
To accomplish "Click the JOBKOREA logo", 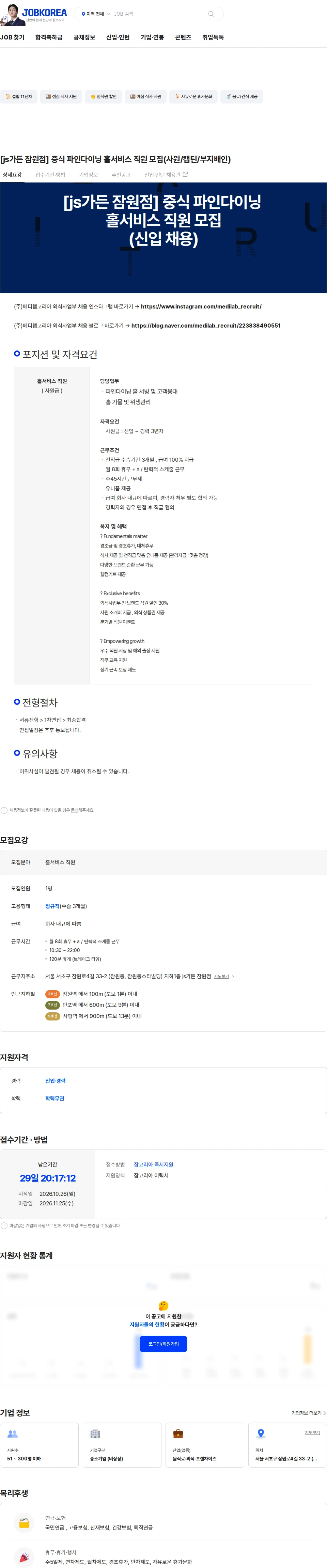I will pos(45,13).
